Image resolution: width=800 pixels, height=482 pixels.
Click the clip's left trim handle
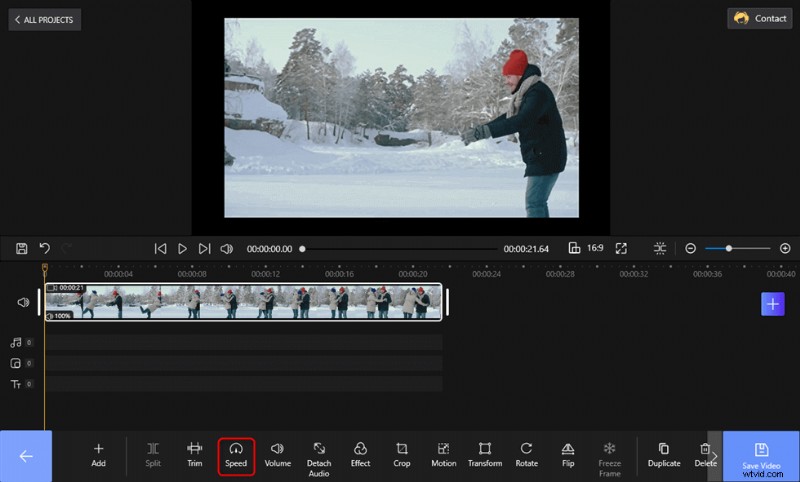(39, 302)
